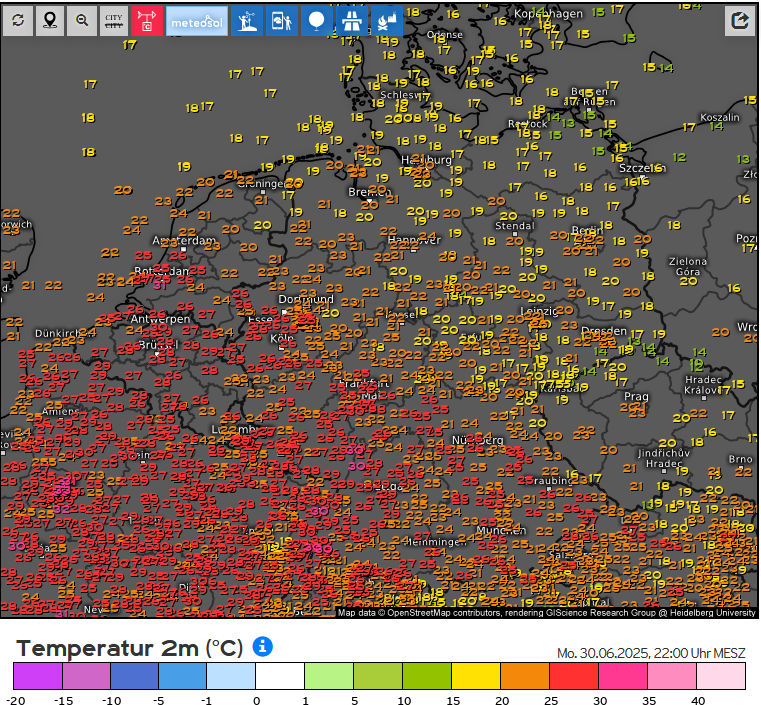Click the Heidelberg University attribution text
This screenshot has height=705, width=761.
712,613
